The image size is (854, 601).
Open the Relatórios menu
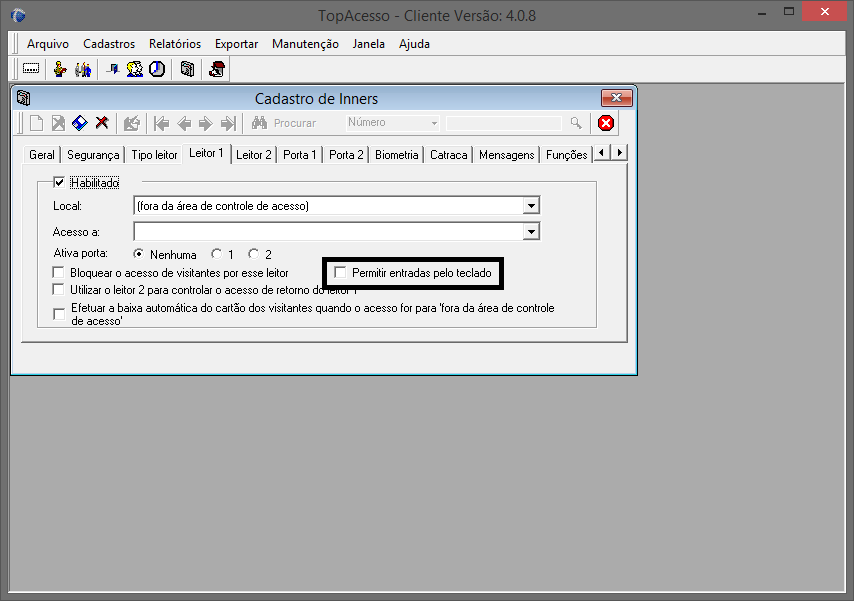coord(175,44)
